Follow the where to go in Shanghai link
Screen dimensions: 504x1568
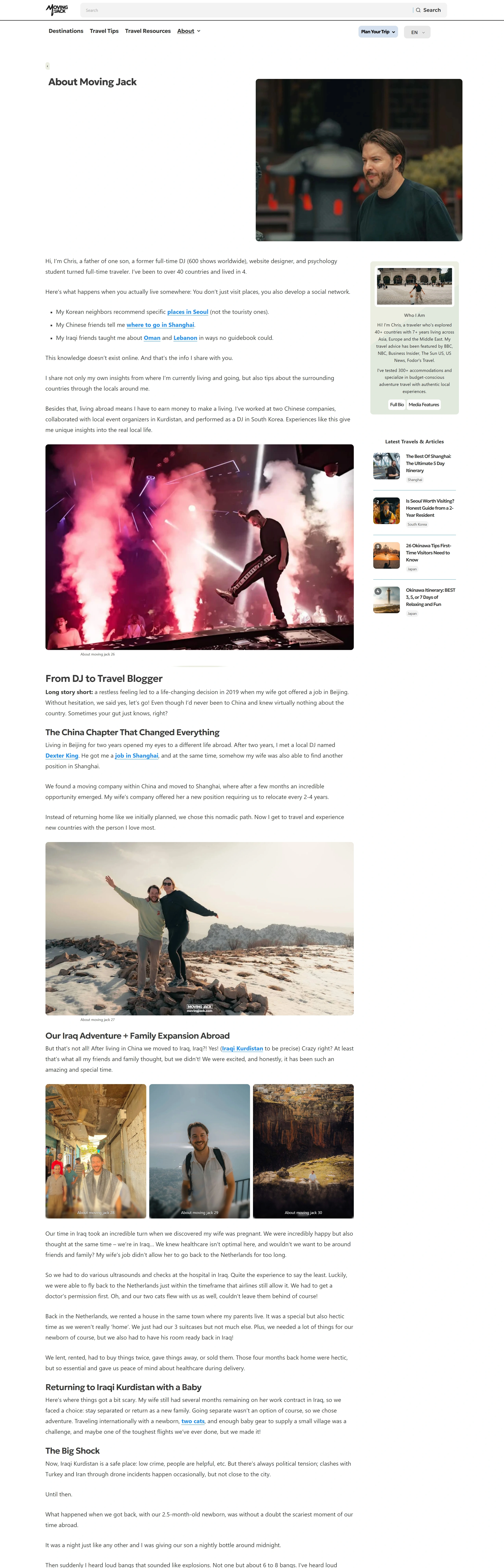pos(160,325)
